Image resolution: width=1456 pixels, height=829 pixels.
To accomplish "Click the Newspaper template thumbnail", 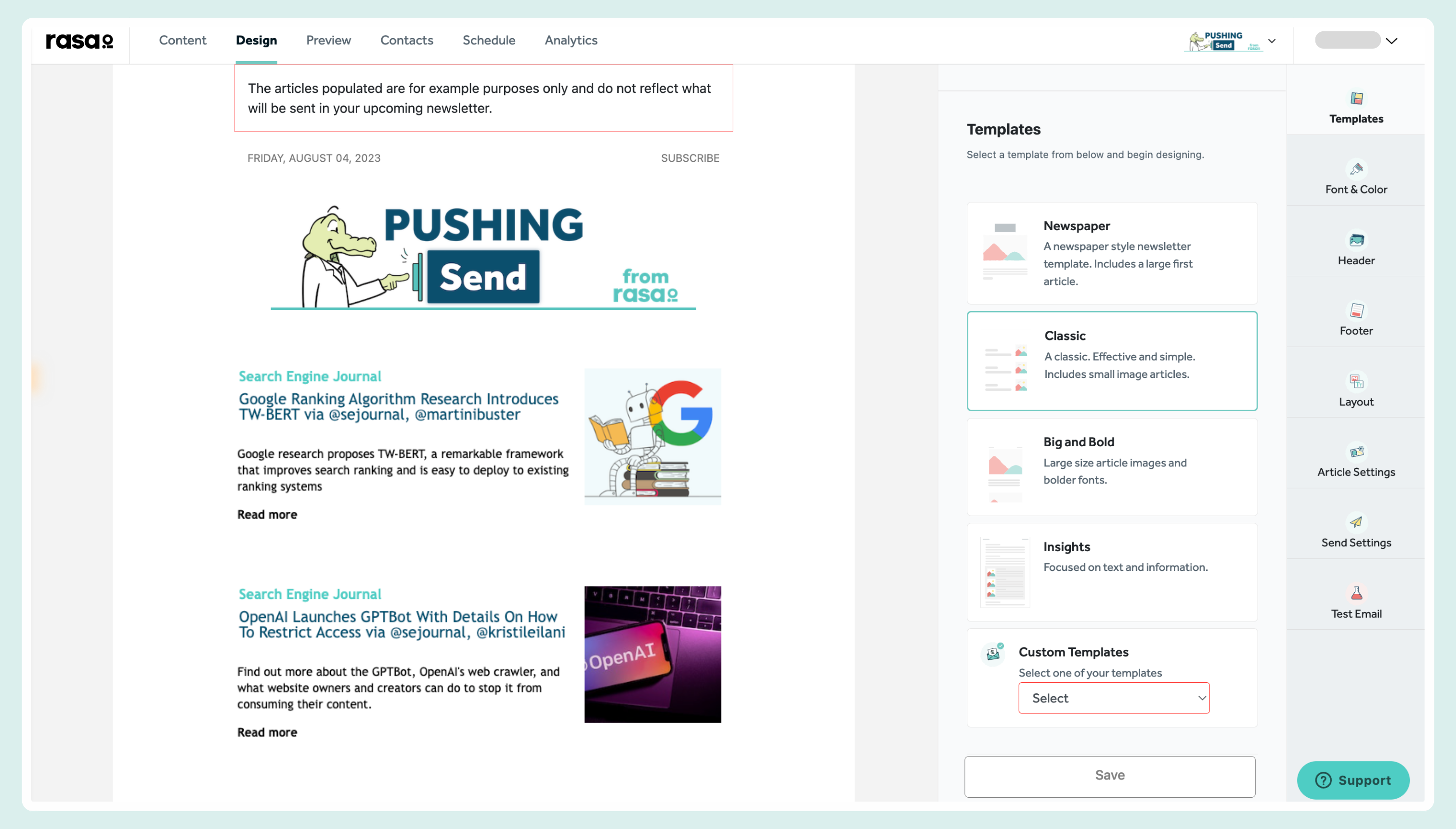I will (x=1004, y=252).
